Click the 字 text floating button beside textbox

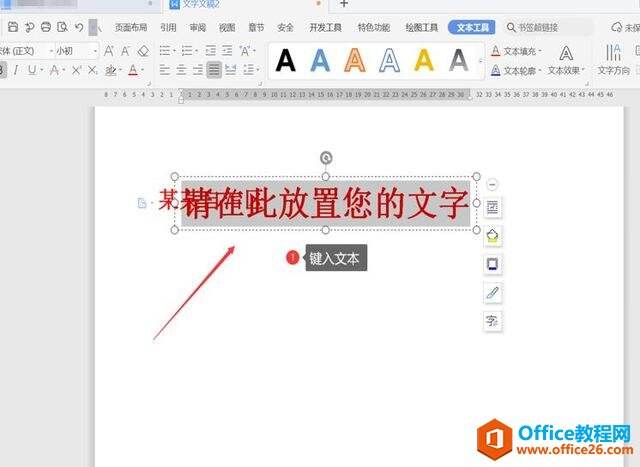[x=493, y=320]
